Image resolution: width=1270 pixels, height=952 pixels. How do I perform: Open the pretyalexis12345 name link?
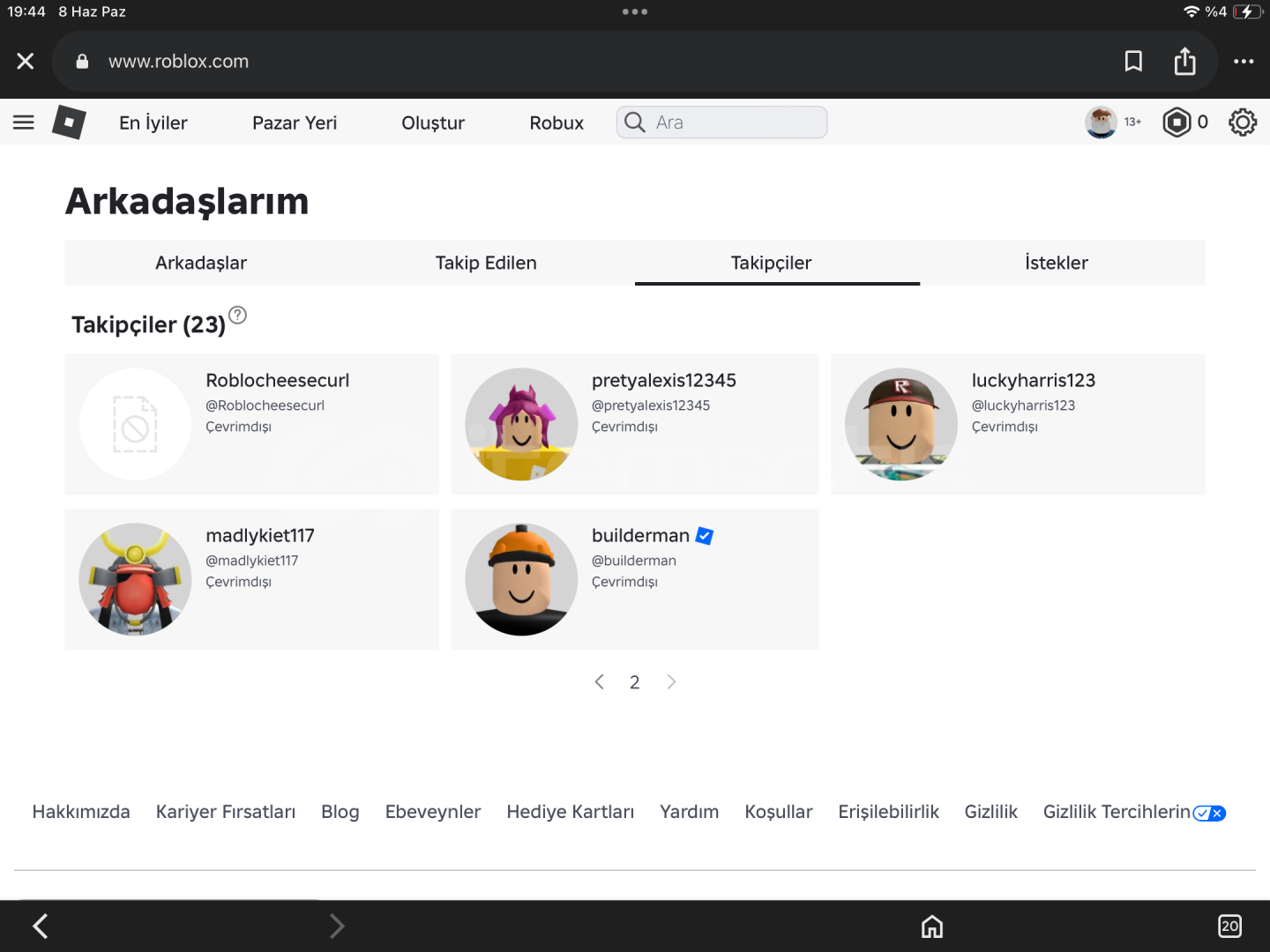pos(664,381)
